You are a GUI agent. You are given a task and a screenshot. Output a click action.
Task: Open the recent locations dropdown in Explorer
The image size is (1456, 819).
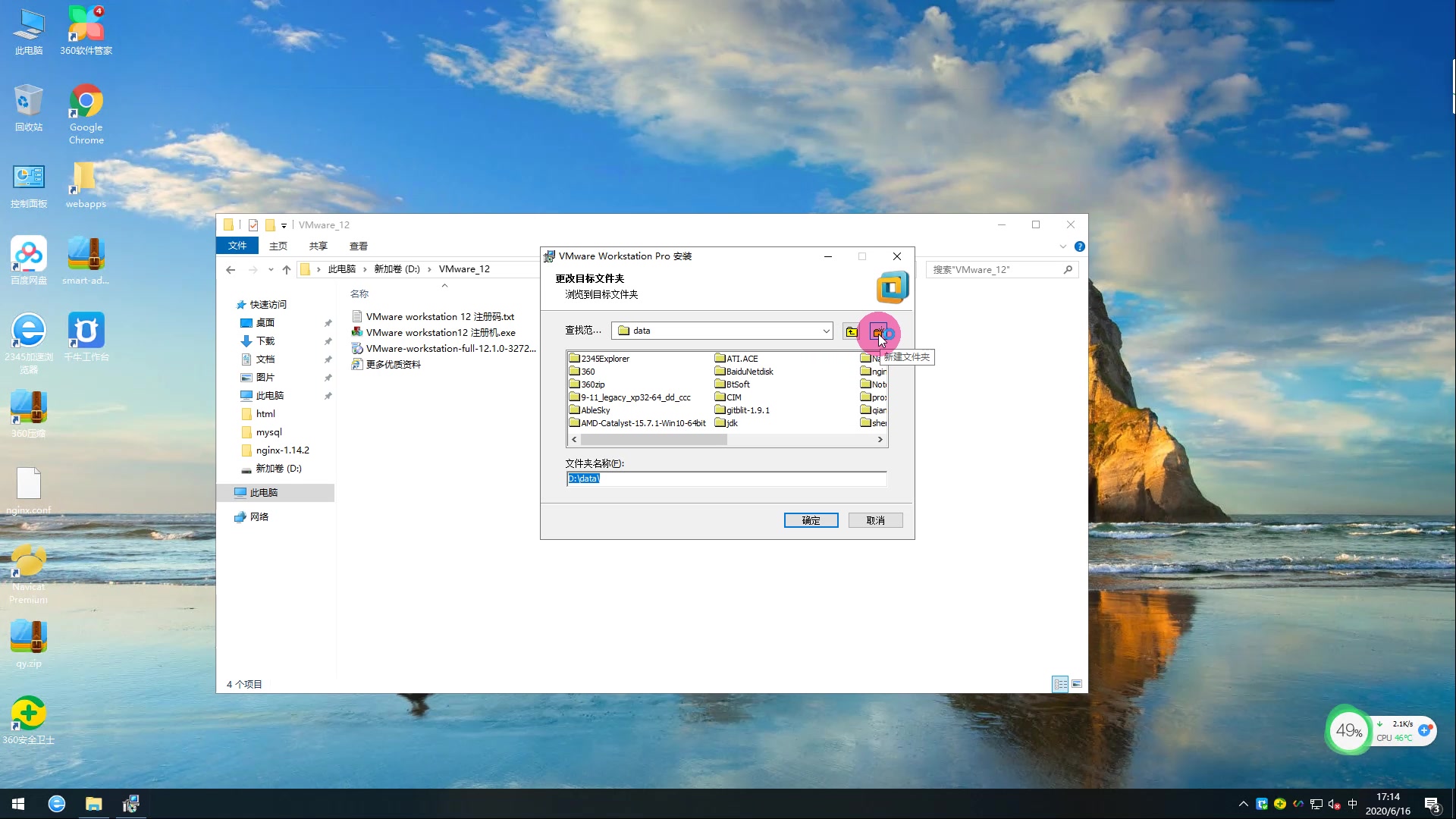[271, 270]
